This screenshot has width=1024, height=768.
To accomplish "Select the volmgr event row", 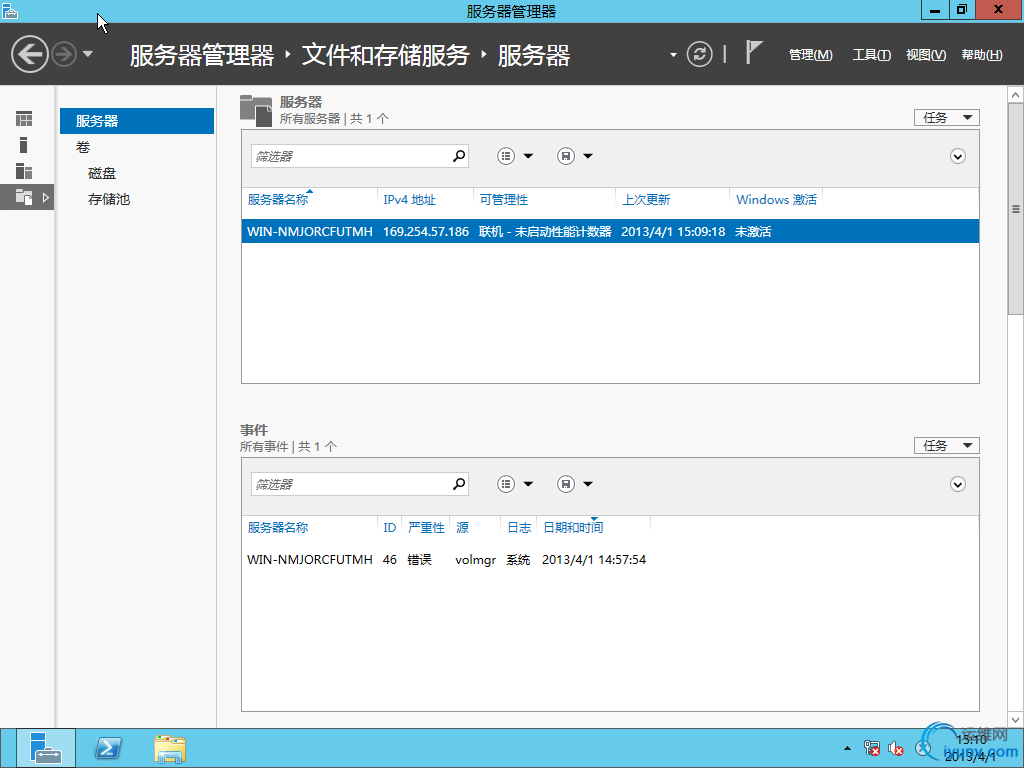I will coord(610,560).
